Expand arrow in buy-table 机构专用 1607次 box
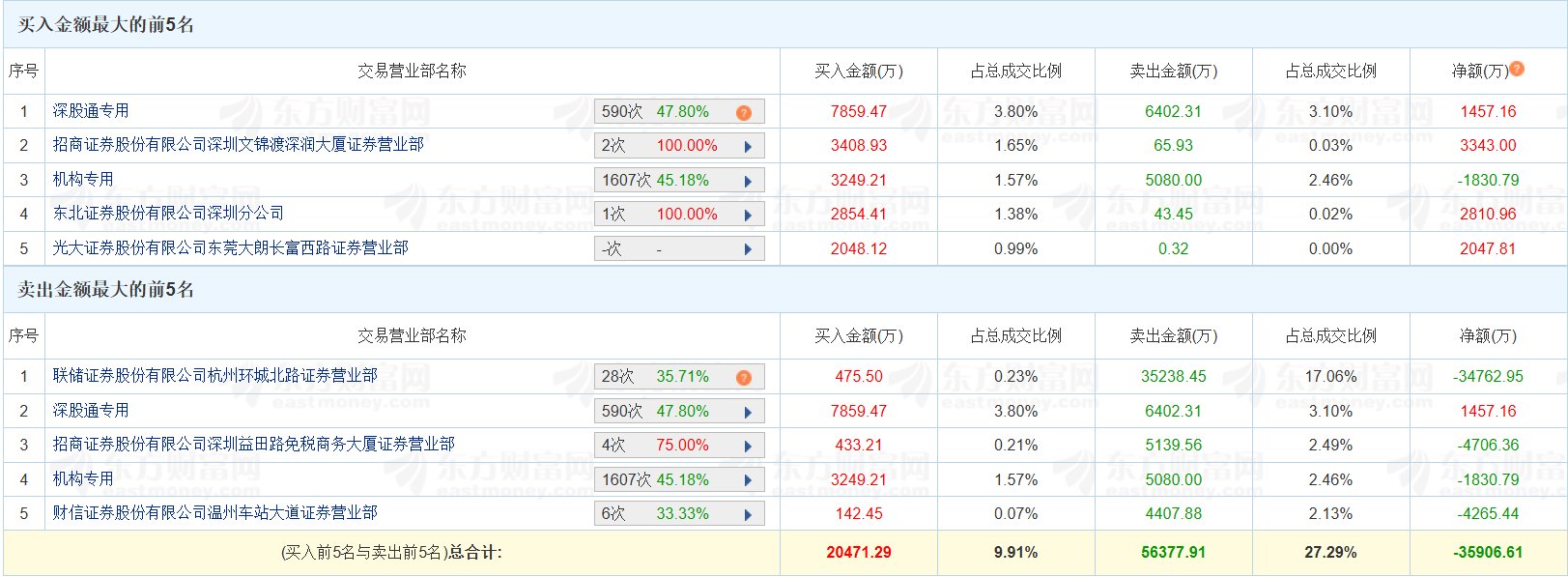Viewport: 1568px width, 577px height. coord(748,181)
